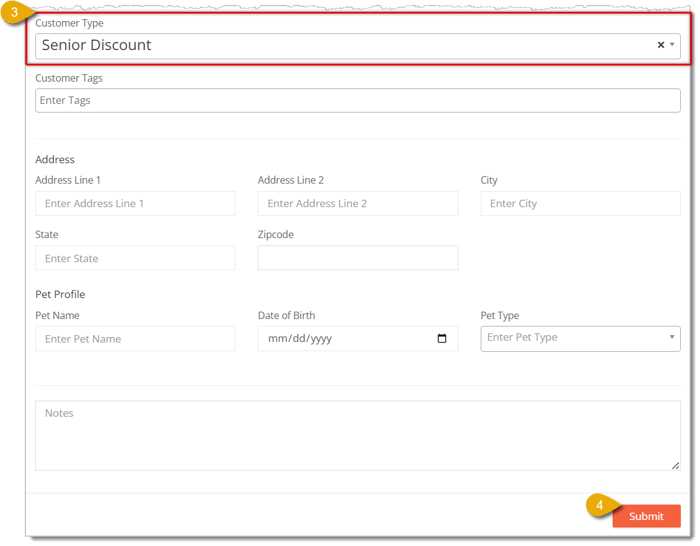Open the calendar picker icon for Date of Birth
The width and height of the screenshot is (700, 546).
tap(442, 339)
